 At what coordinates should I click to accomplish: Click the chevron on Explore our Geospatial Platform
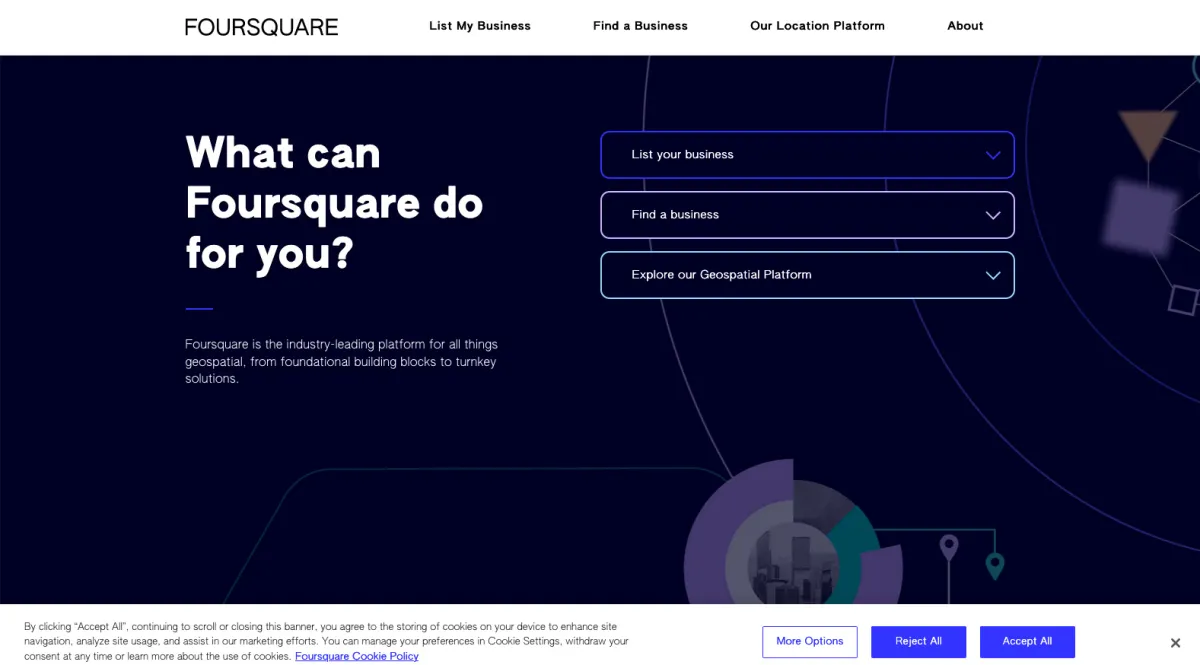(x=993, y=275)
